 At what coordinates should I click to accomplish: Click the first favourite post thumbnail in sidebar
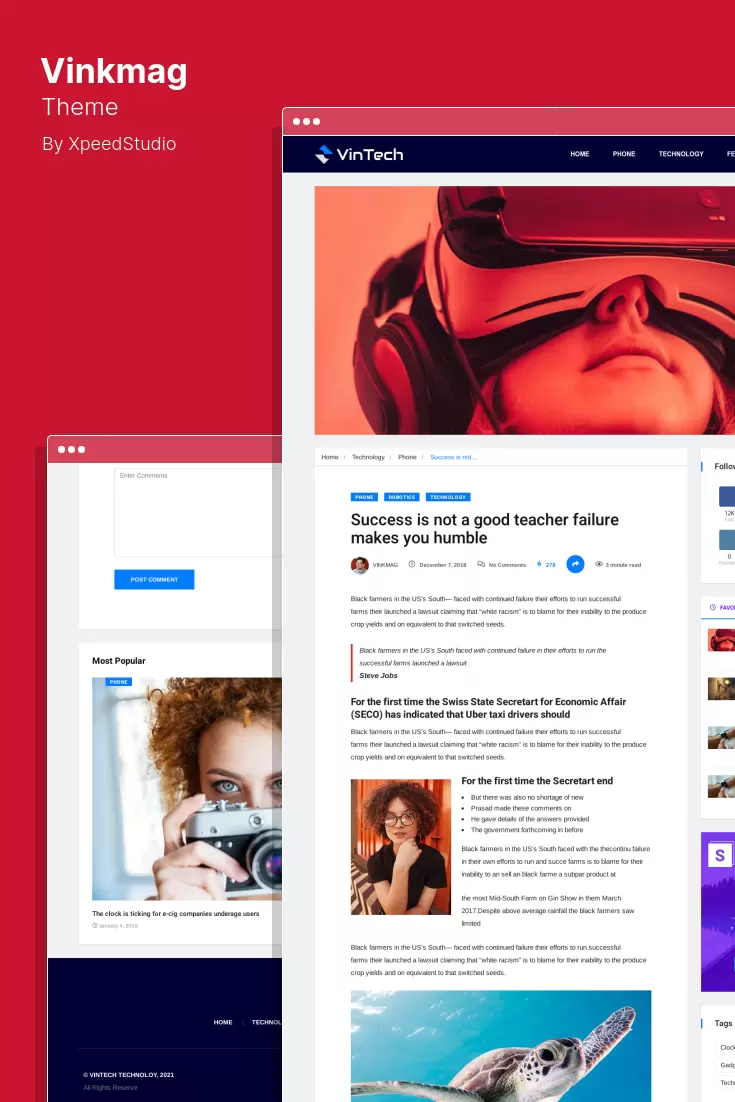pos(721,640)
